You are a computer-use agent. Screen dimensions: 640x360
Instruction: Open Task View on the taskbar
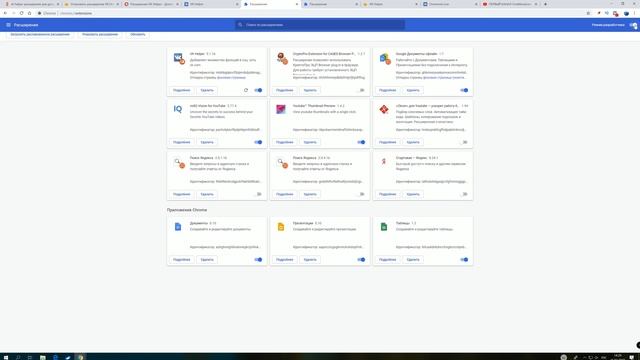click(30, 357)
